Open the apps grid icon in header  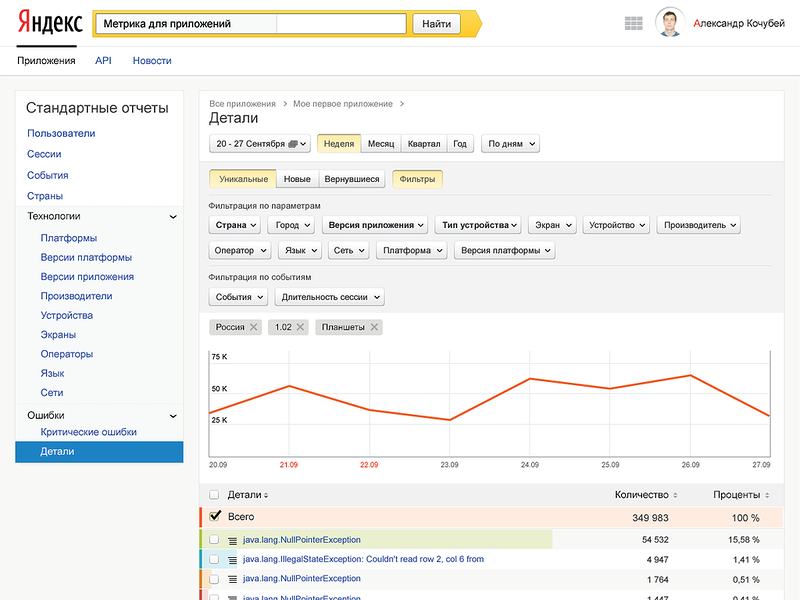(x=632, y=23)
